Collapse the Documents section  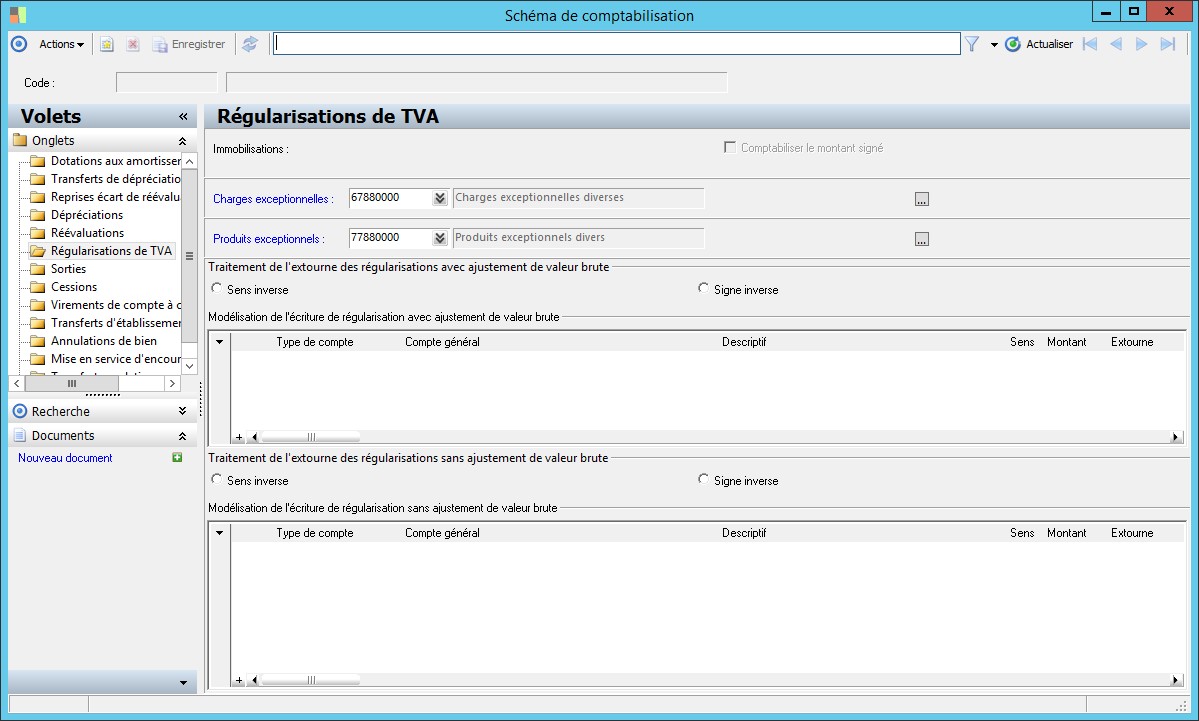[182, 436]
